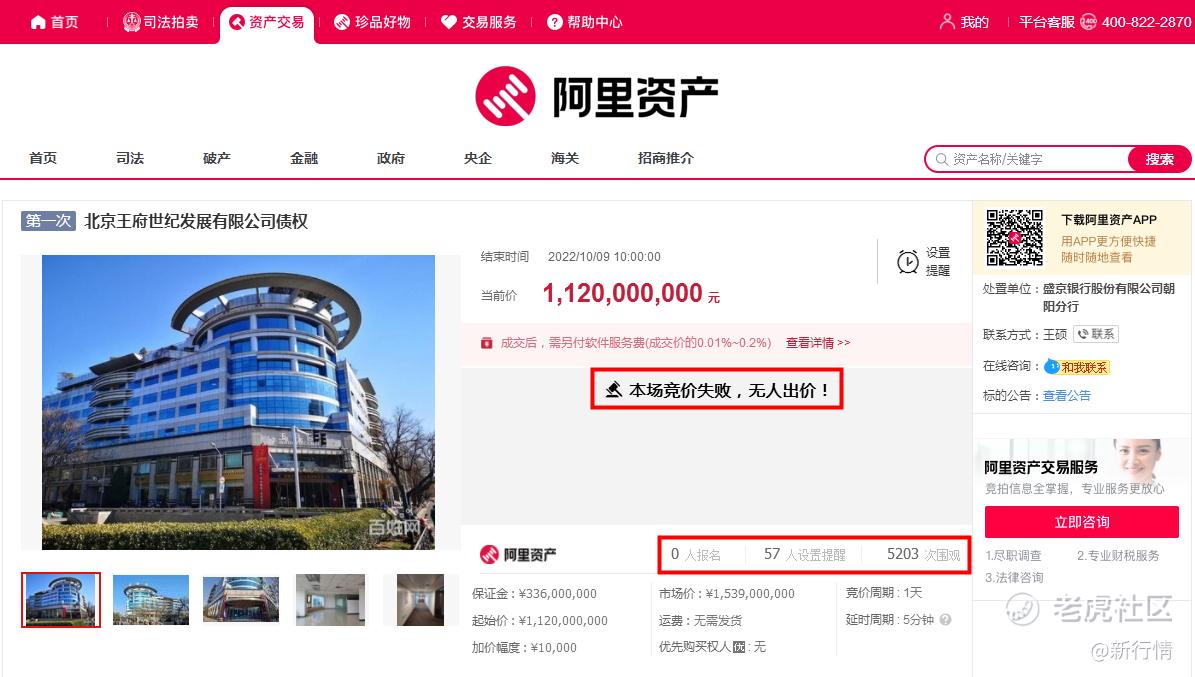The height and width of the screenshot is (677, 1195).
Task: Open the 查看详情 >> link
Action: 818,343
